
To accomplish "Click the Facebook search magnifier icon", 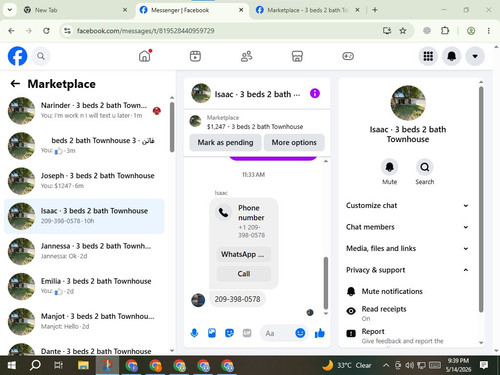I will click(x=41, y=56).
